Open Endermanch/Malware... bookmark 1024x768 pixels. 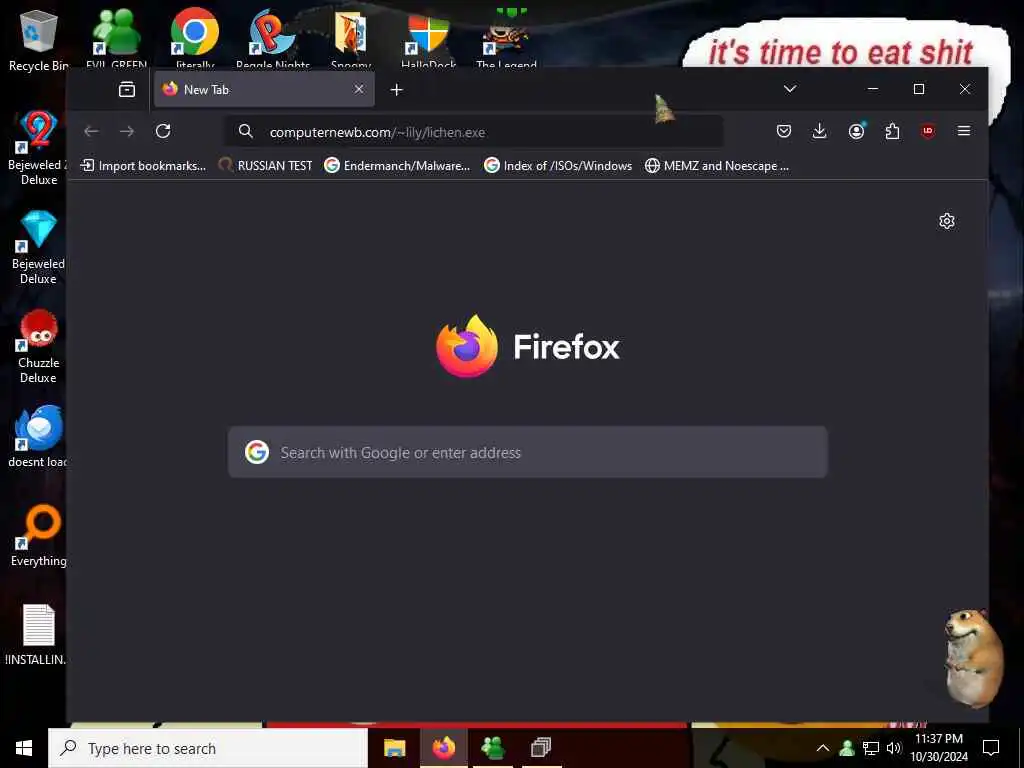coord(397,166)
